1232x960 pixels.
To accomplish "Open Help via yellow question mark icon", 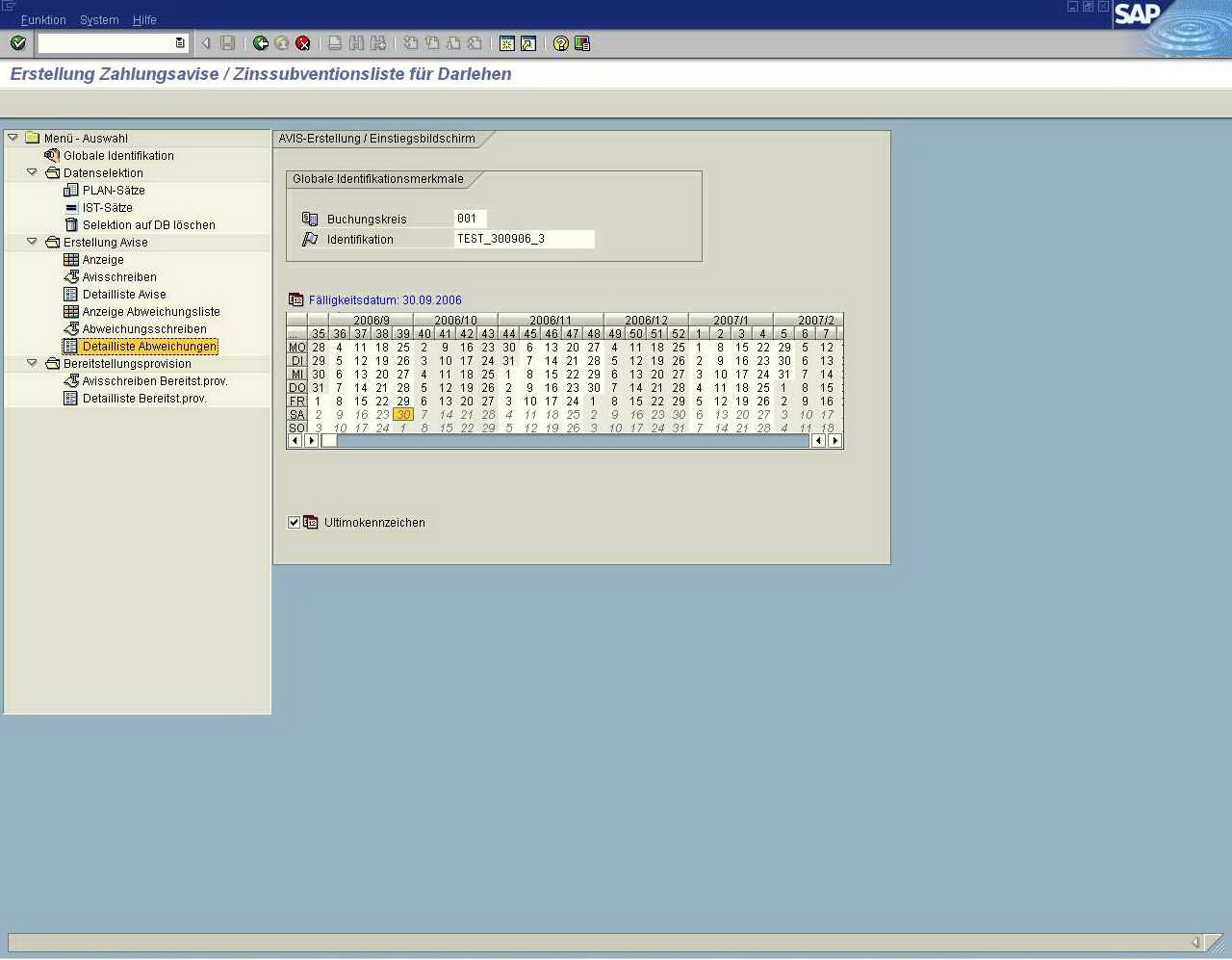I will pyautogui.click(x=561, y=43).
